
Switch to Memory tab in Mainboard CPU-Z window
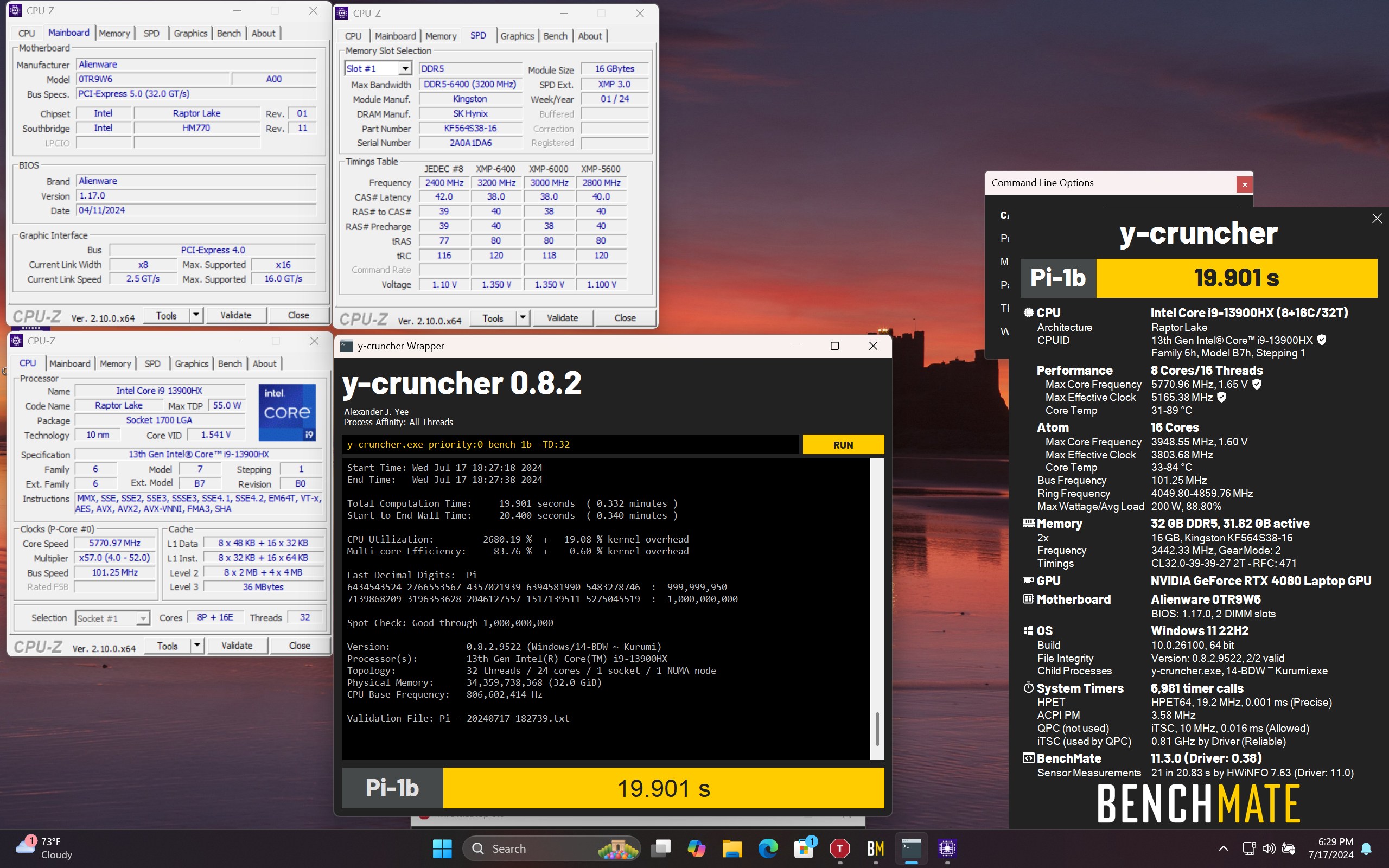114,33
